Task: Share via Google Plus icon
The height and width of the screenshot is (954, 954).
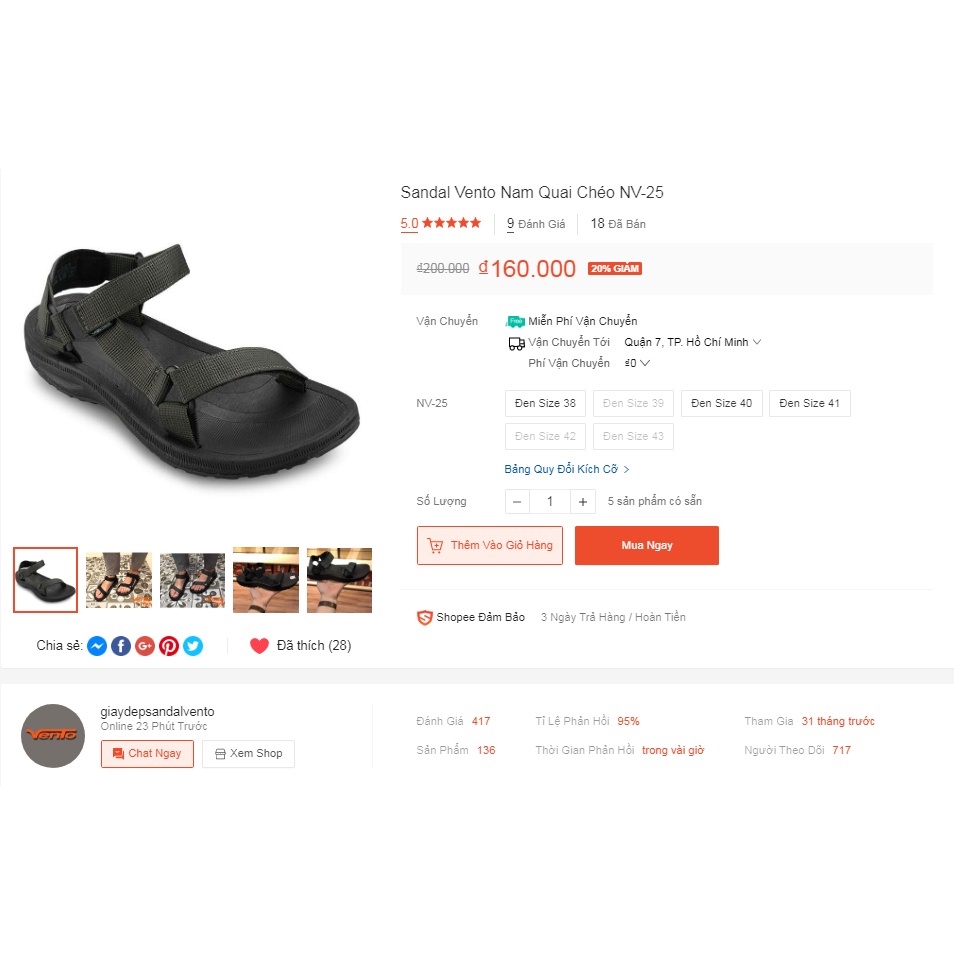Action: pos(145,646)
